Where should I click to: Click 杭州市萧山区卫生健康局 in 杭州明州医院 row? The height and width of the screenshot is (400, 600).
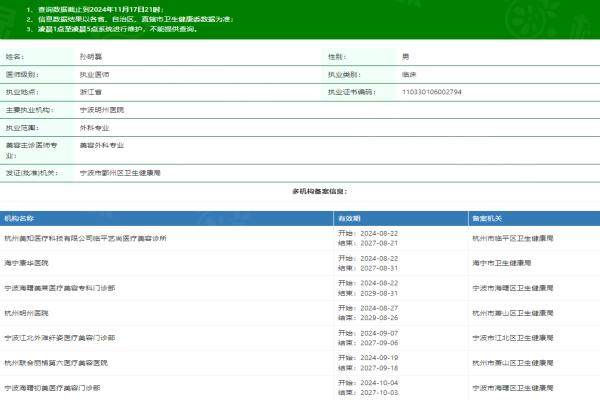pos(513,313)
